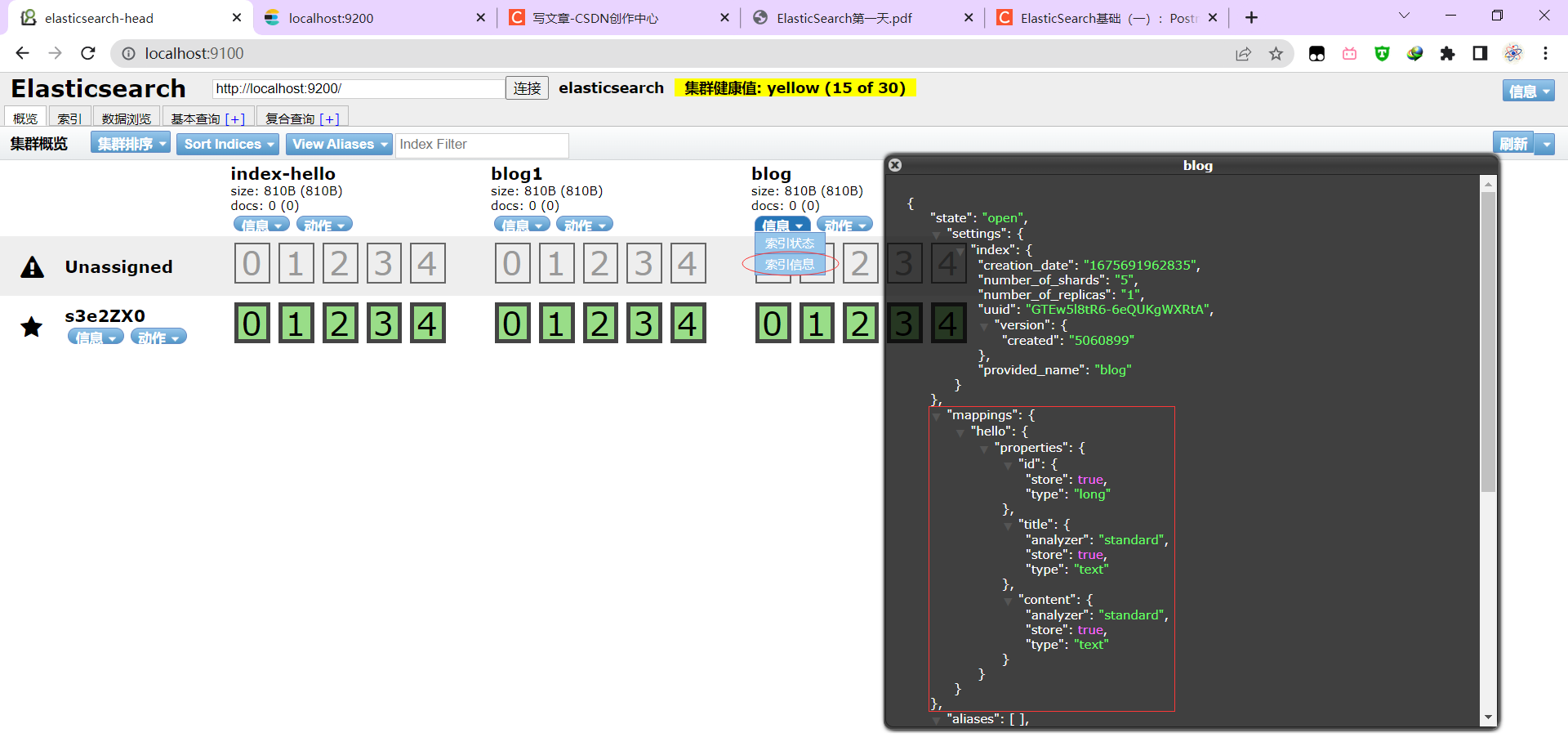Open 动作 dropdown under blog index
Image resolution: width=1568 pixels, height=742 pixels.
click(844, 224)
